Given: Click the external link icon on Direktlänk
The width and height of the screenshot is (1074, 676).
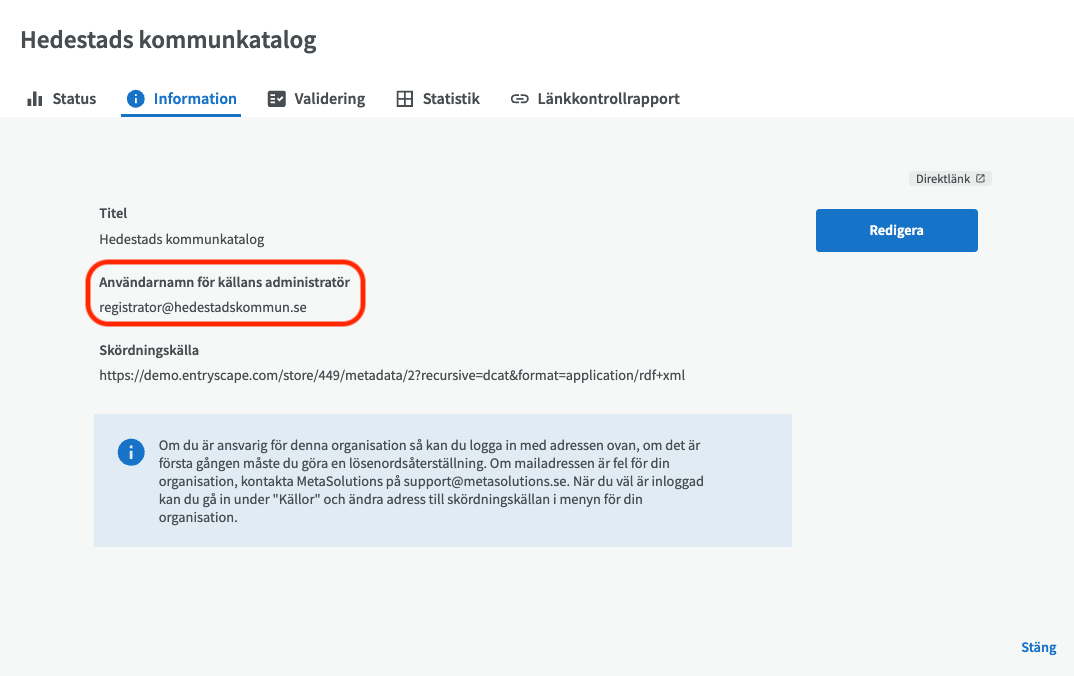Looking at the screenshot, I should pyautogui.click(x=981, y=179).
